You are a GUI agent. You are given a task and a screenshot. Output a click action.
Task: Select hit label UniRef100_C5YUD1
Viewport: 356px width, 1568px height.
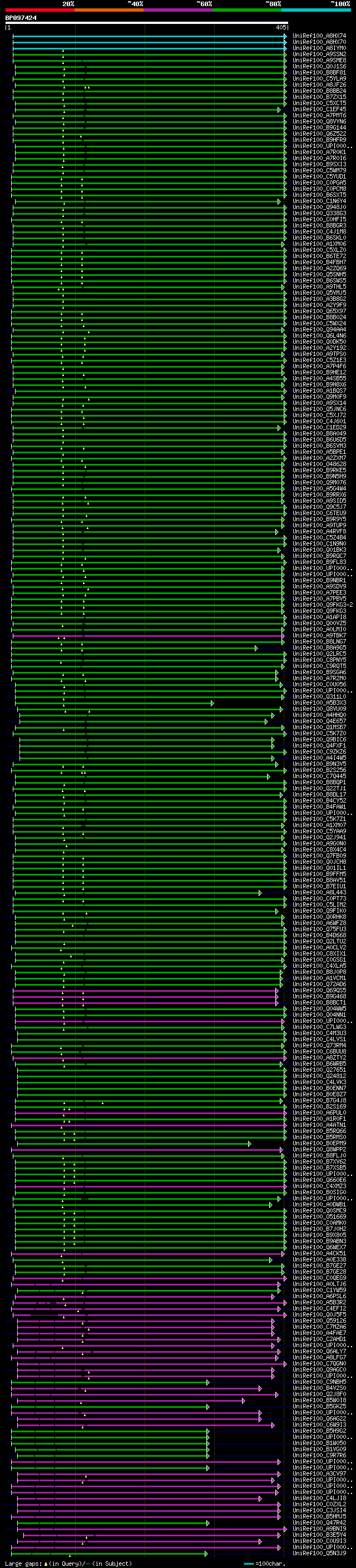pyautogui.click(x=319, y=176)
